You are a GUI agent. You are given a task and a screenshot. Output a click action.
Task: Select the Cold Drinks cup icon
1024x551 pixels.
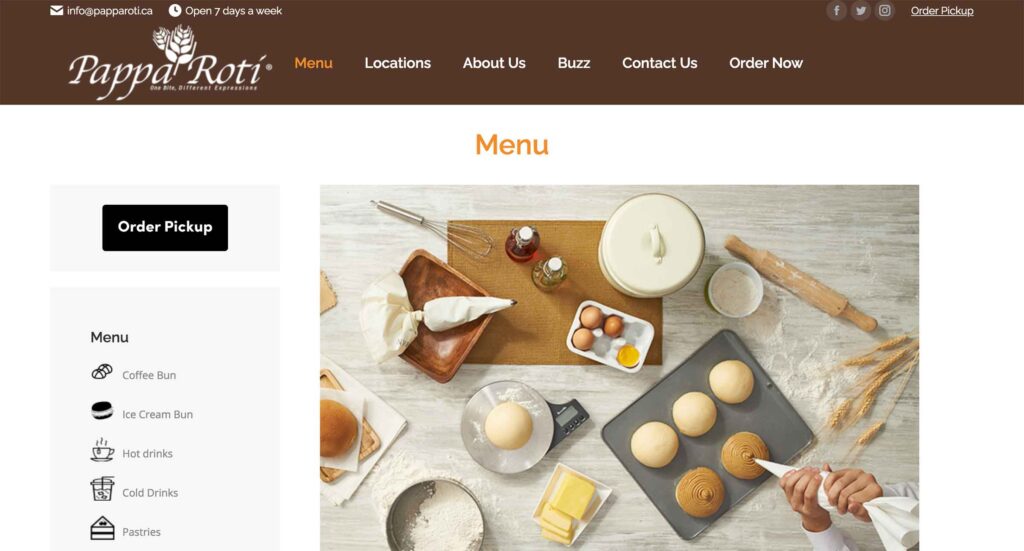[x=102, y=488]
